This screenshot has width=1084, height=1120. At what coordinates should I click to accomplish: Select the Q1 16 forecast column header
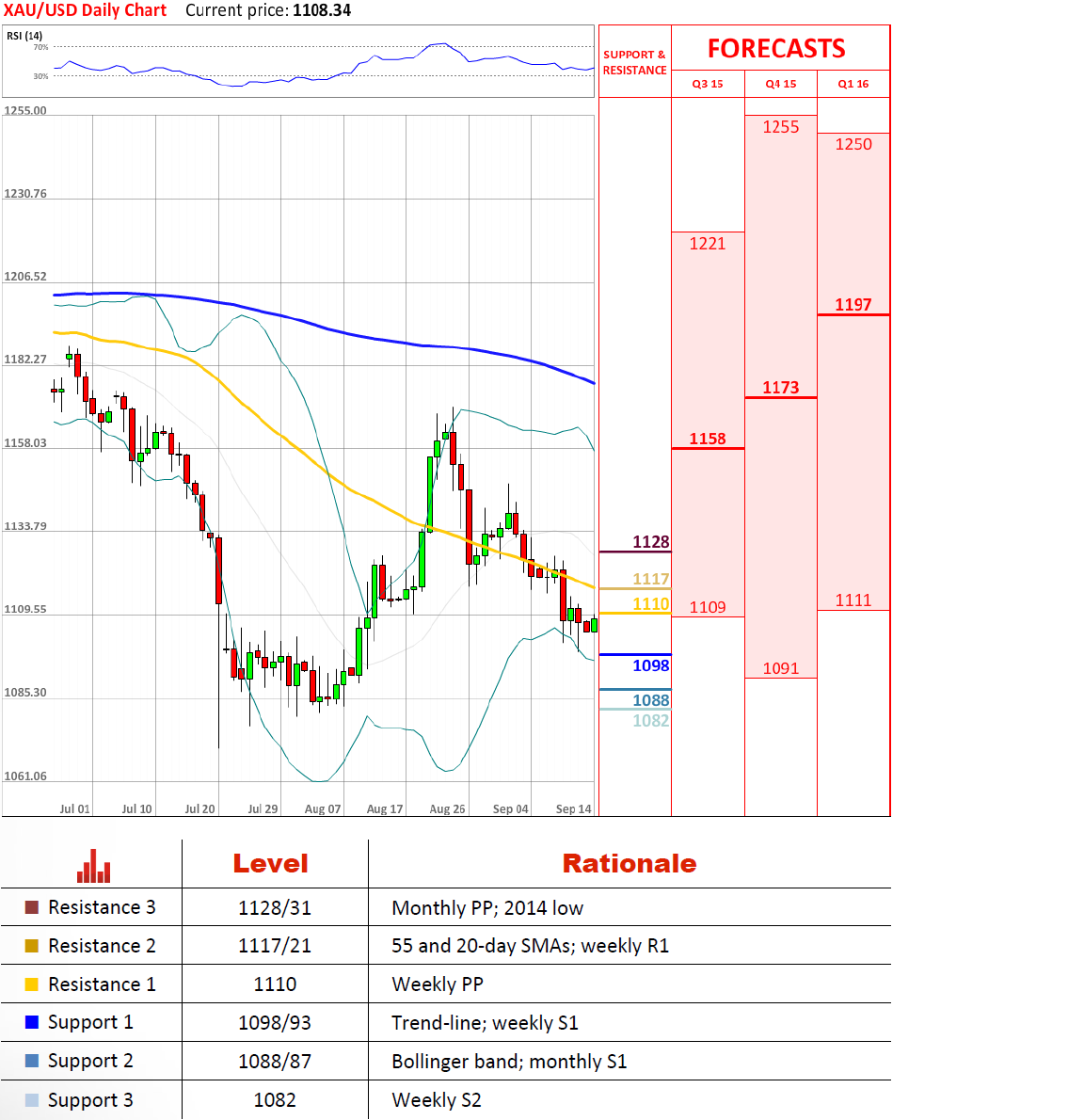(x=853, y=84)
